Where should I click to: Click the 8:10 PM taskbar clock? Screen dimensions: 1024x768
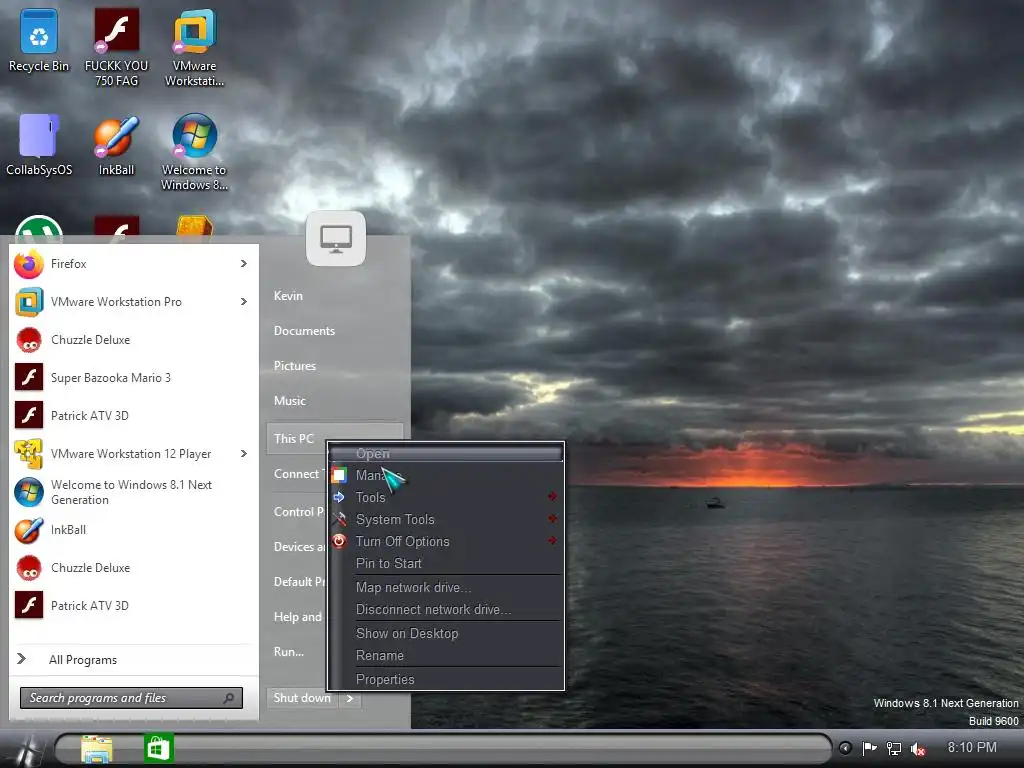972,748
